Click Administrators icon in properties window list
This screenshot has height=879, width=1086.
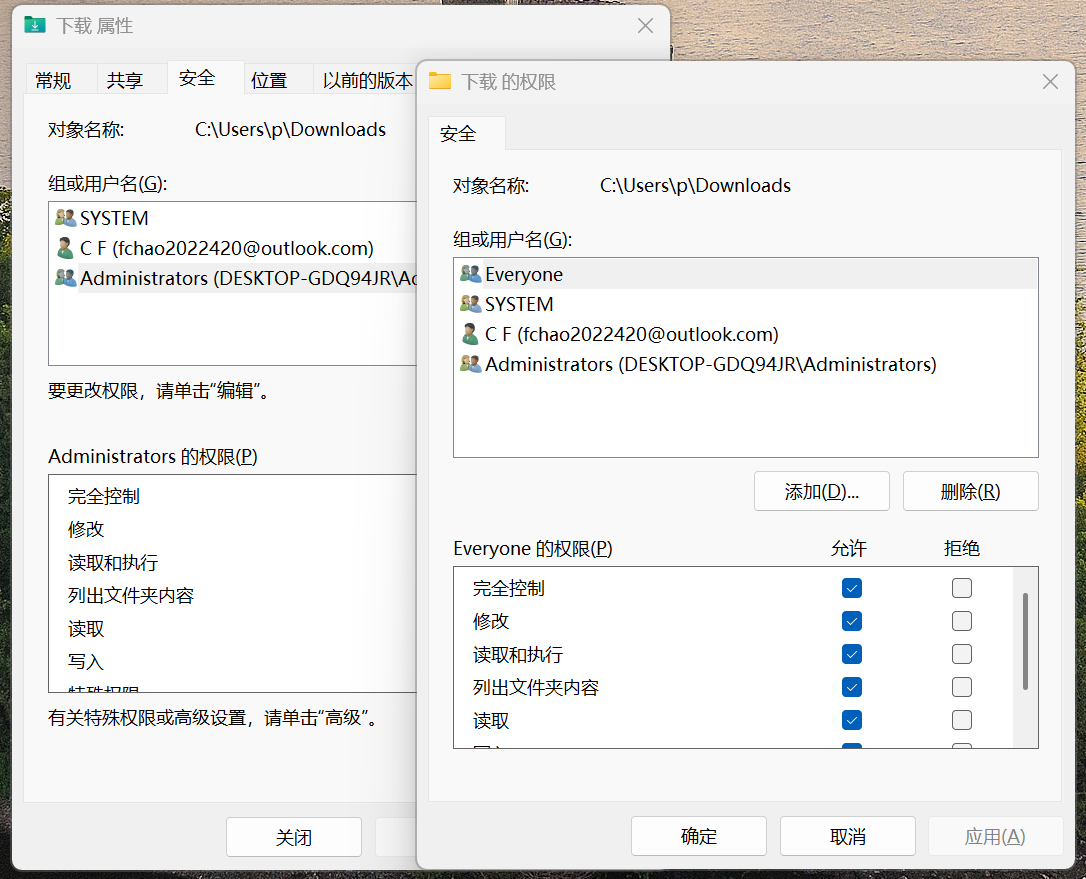tap(65, 278)
